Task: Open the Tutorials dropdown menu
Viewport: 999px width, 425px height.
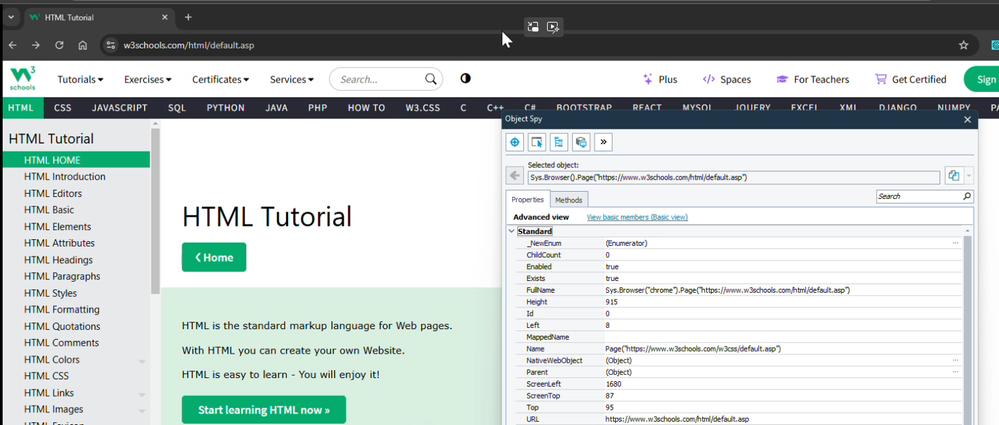Action: click(80, 79)
